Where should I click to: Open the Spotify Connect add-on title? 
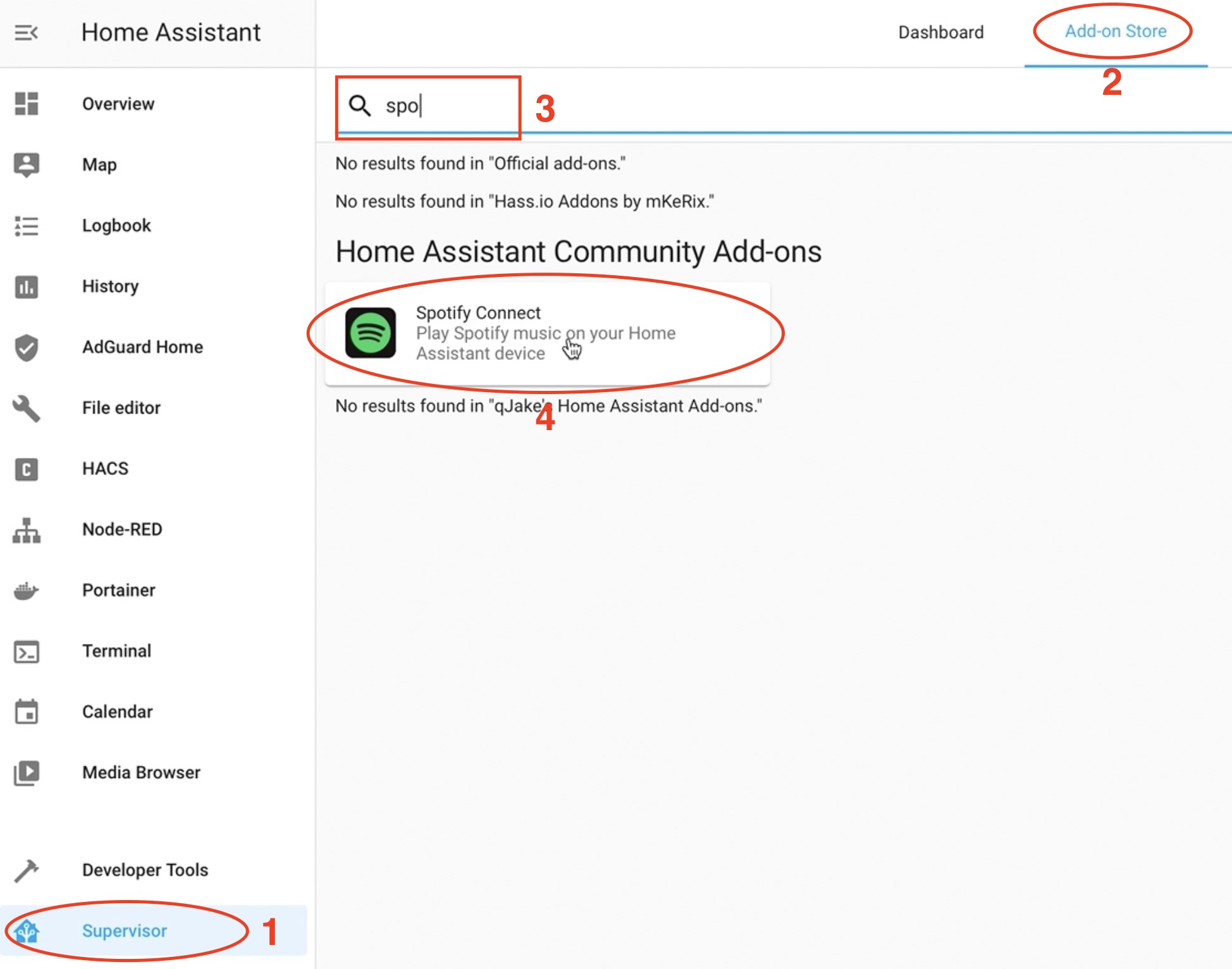[478, 312]
